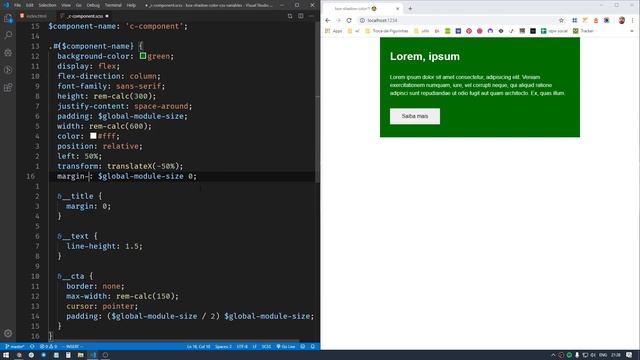The width and height of the screenshot is (640, 360).
Task: Click the feedback smiley in status bar
Action: [302, 347]
